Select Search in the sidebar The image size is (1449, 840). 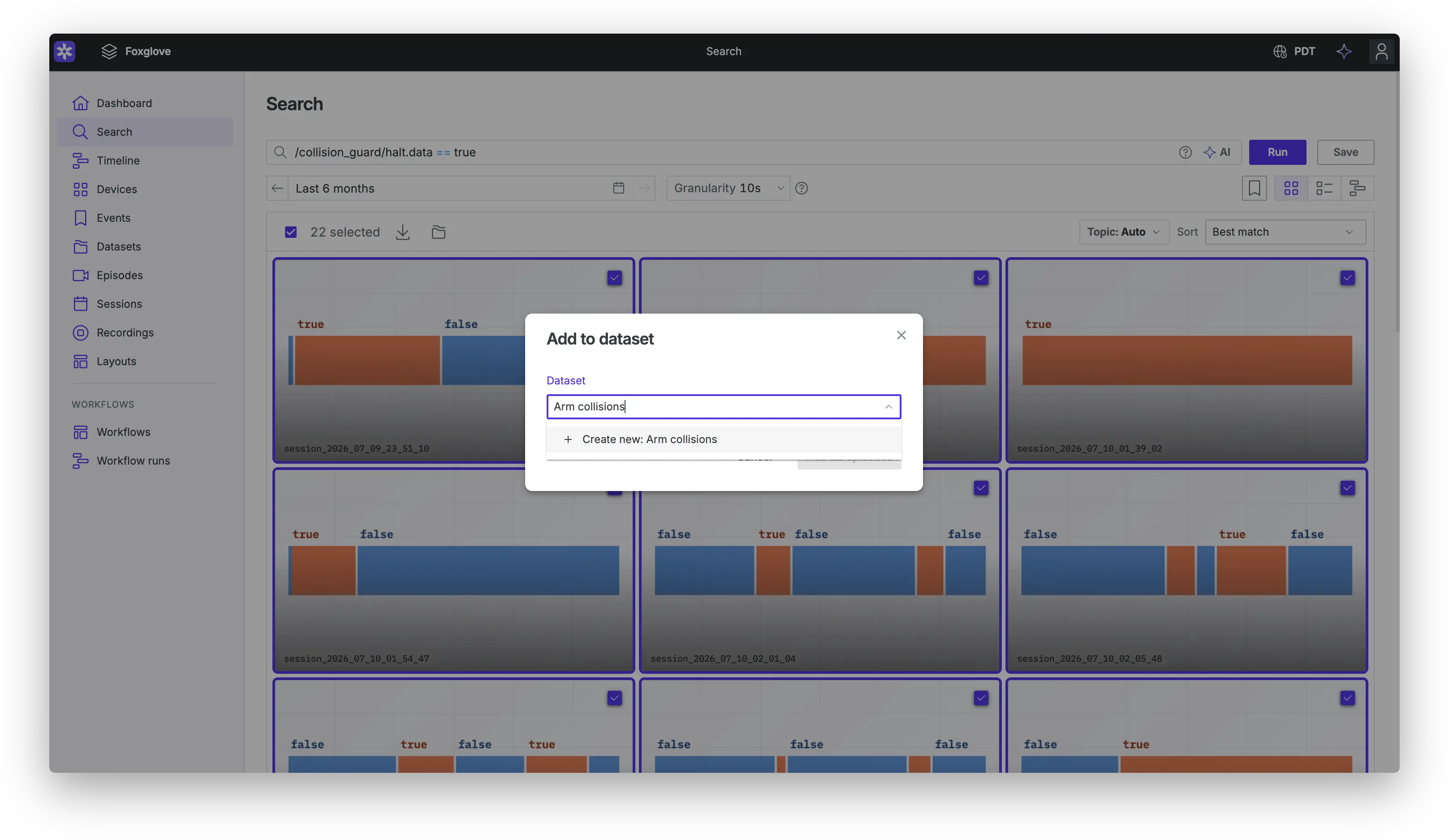[146, 132]
